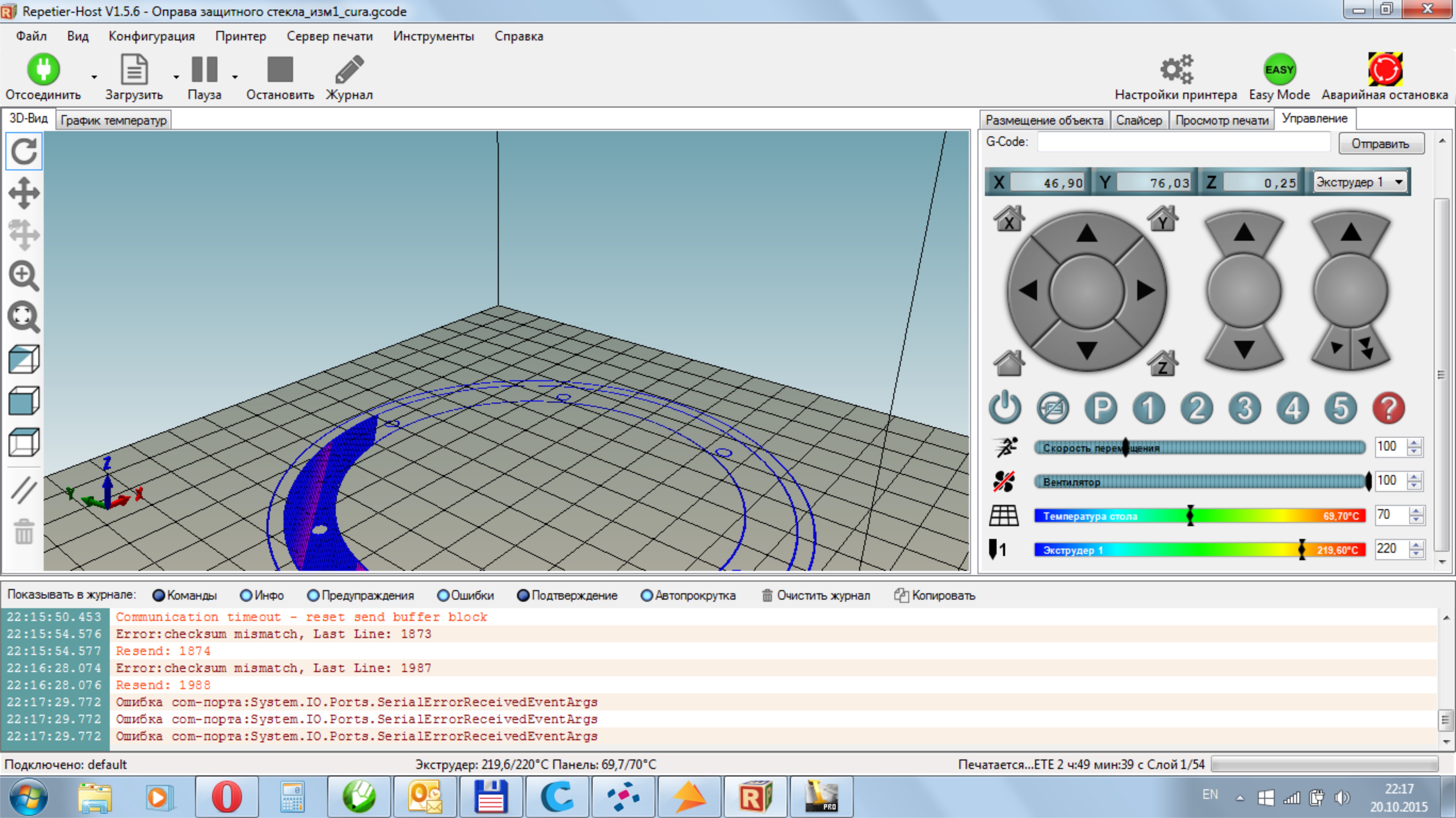This screenshot has height=818, width=1456.
Task: Open the Configuration menu
Action: [151, 36]
